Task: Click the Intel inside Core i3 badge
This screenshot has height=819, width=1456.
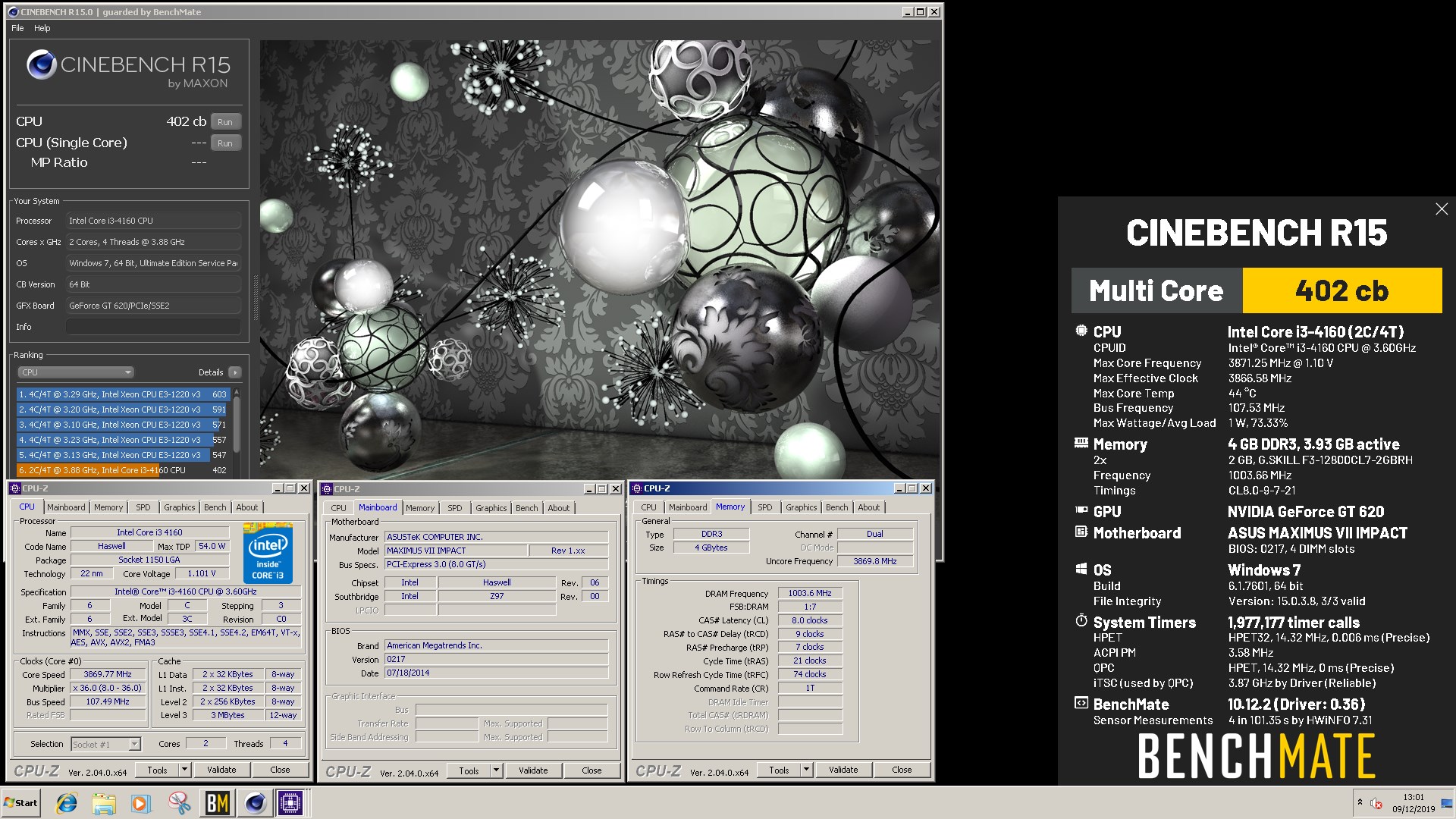Action: tap(268, 554)
